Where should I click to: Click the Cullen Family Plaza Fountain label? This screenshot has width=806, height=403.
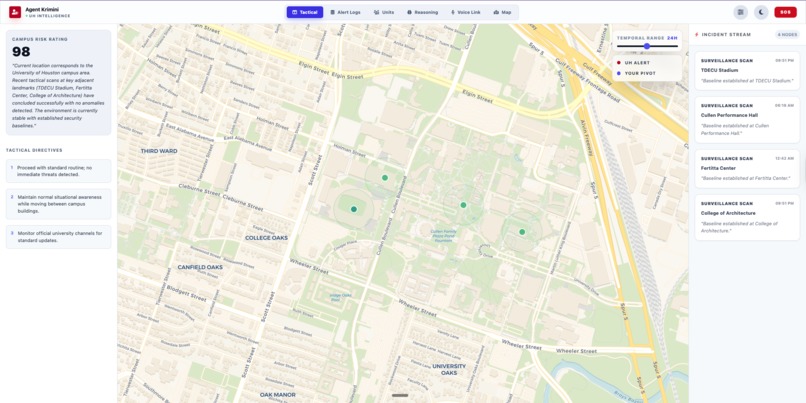pyautogui.click(x=444, y=236)
